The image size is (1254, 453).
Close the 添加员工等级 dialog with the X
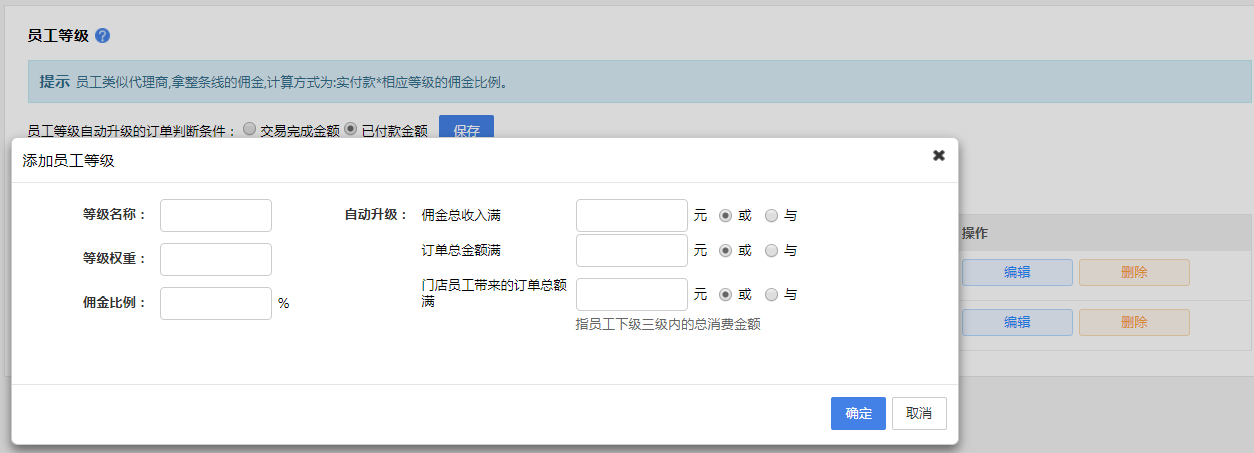(x=938, y=155)
